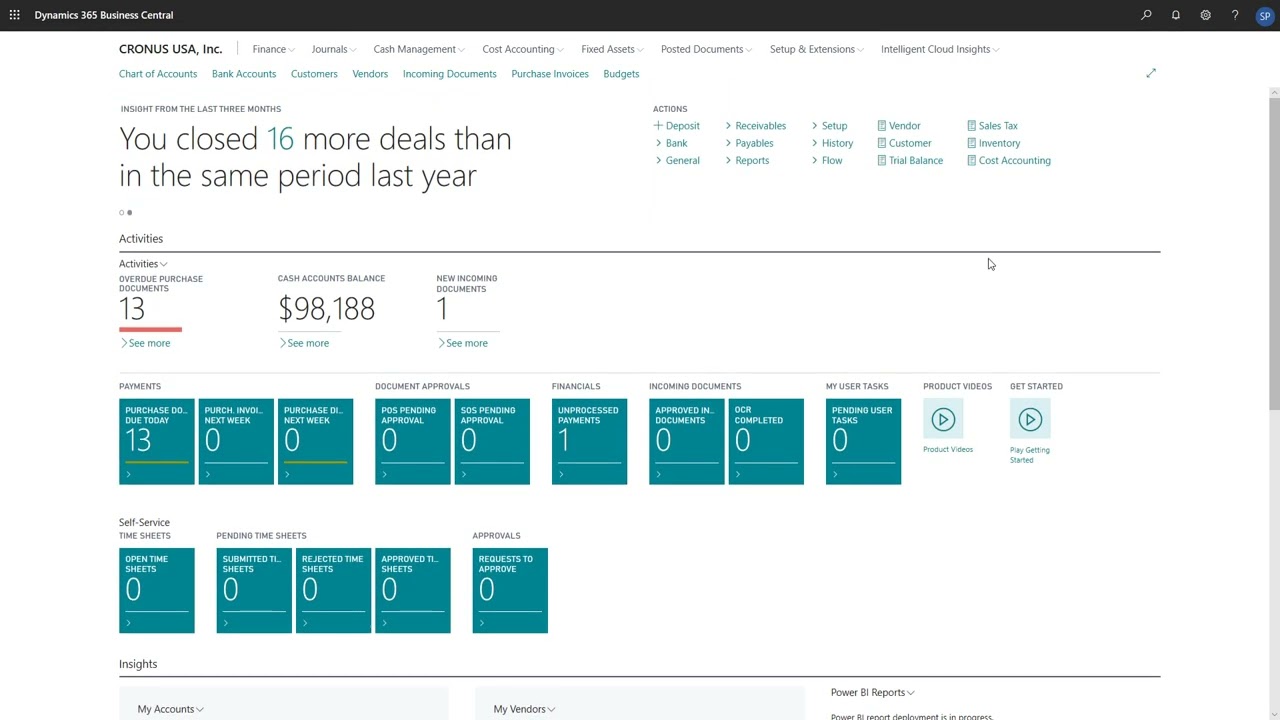See more under Cash Accounts Balance
This screenshot has width=1280, height=720.
pyautogui.click(x=304, y=343)
